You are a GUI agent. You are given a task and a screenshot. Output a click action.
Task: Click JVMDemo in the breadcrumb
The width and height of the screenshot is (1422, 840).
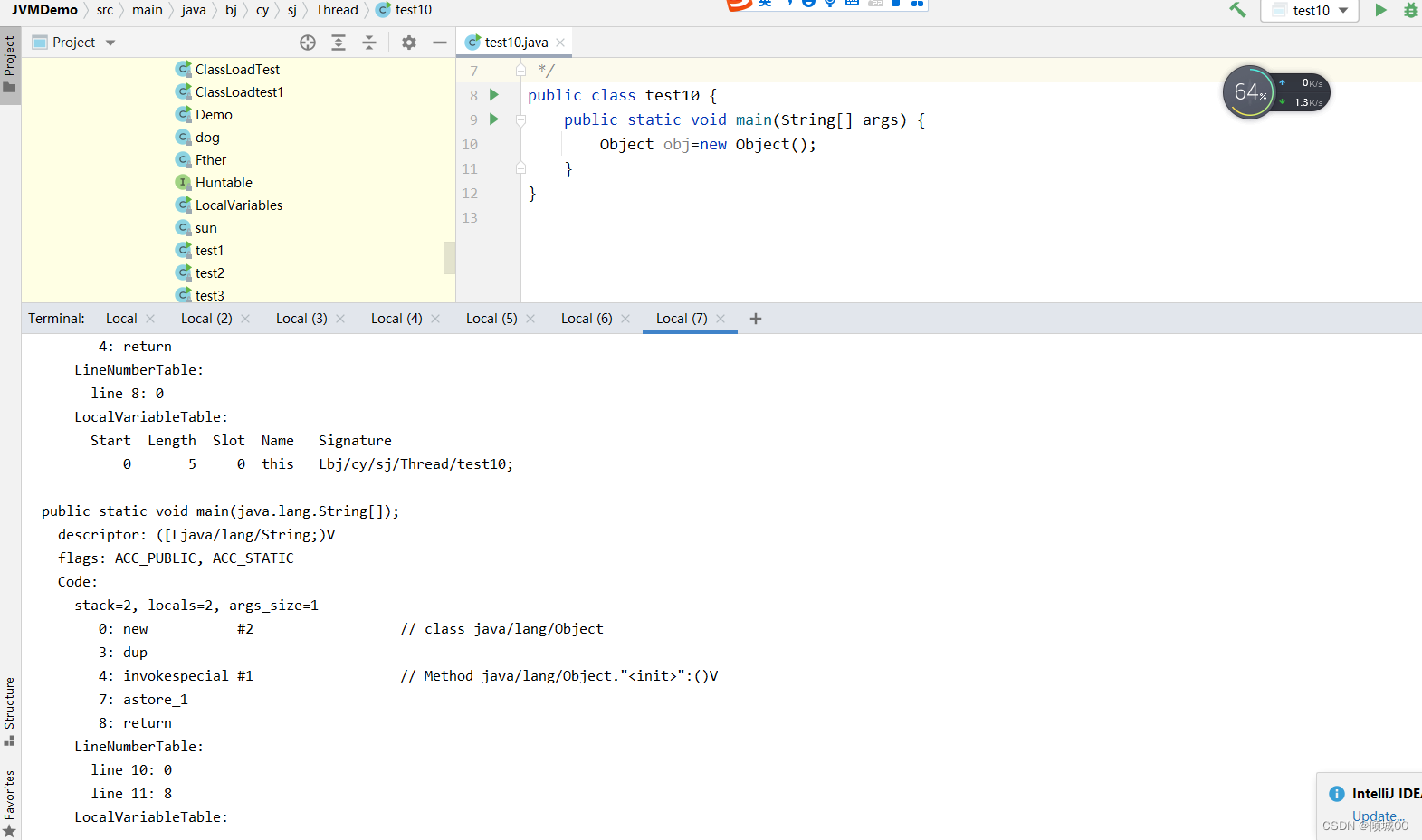tap(44, 10)
